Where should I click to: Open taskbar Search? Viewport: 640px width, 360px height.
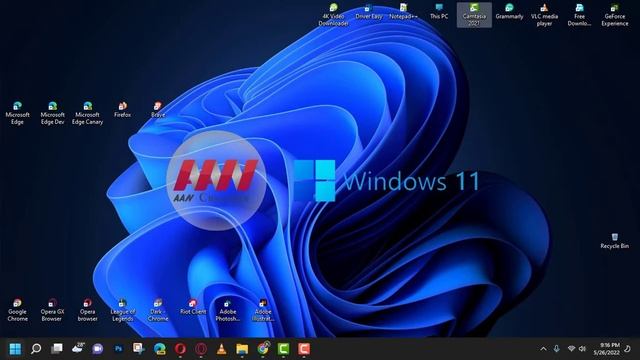click(x=36, y=349)
